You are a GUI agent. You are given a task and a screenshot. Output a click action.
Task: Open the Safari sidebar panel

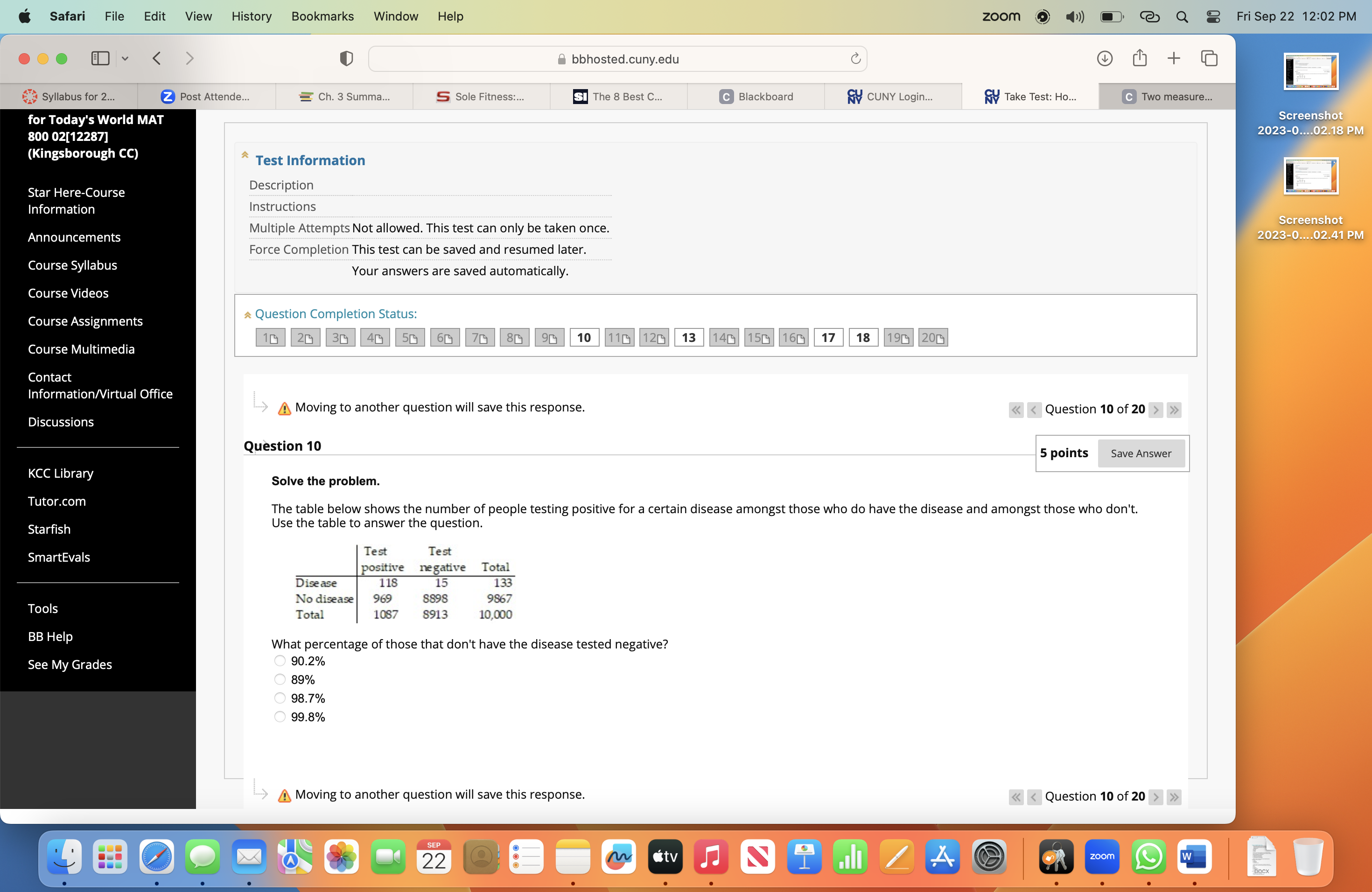(x=100, y=58)
